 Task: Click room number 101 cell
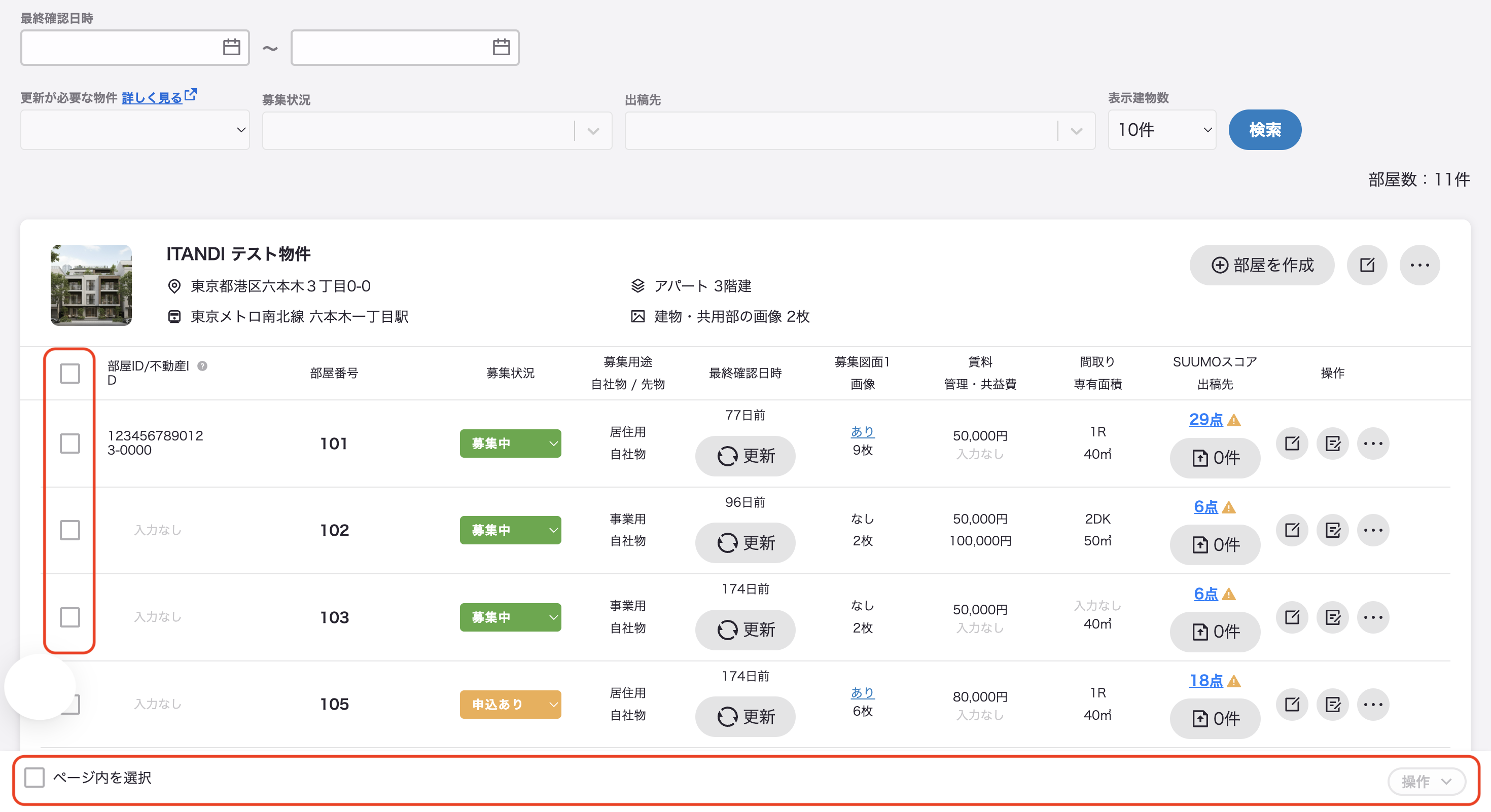pyautogui.click(x=334, y=444)
